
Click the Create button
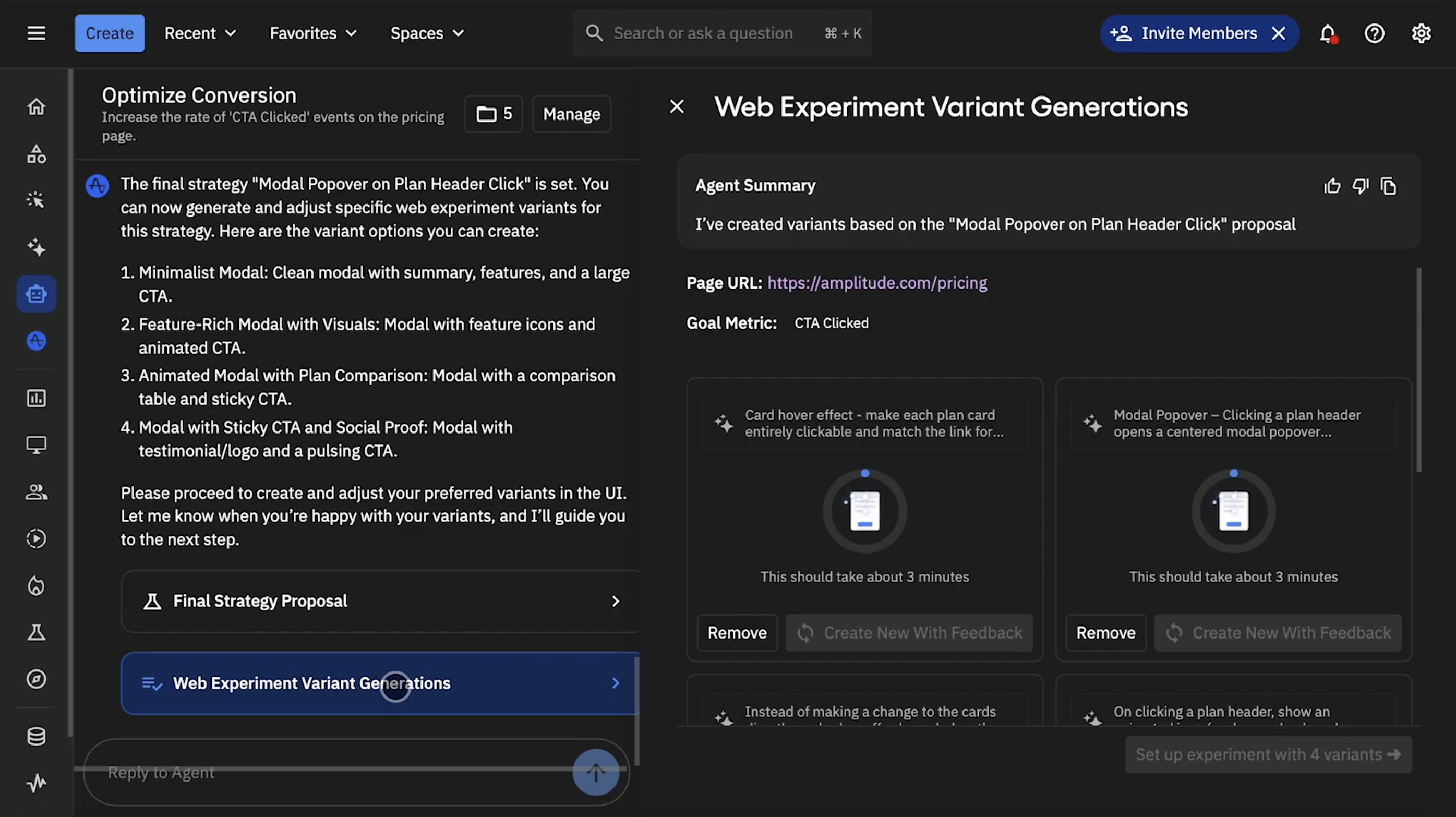110,33
